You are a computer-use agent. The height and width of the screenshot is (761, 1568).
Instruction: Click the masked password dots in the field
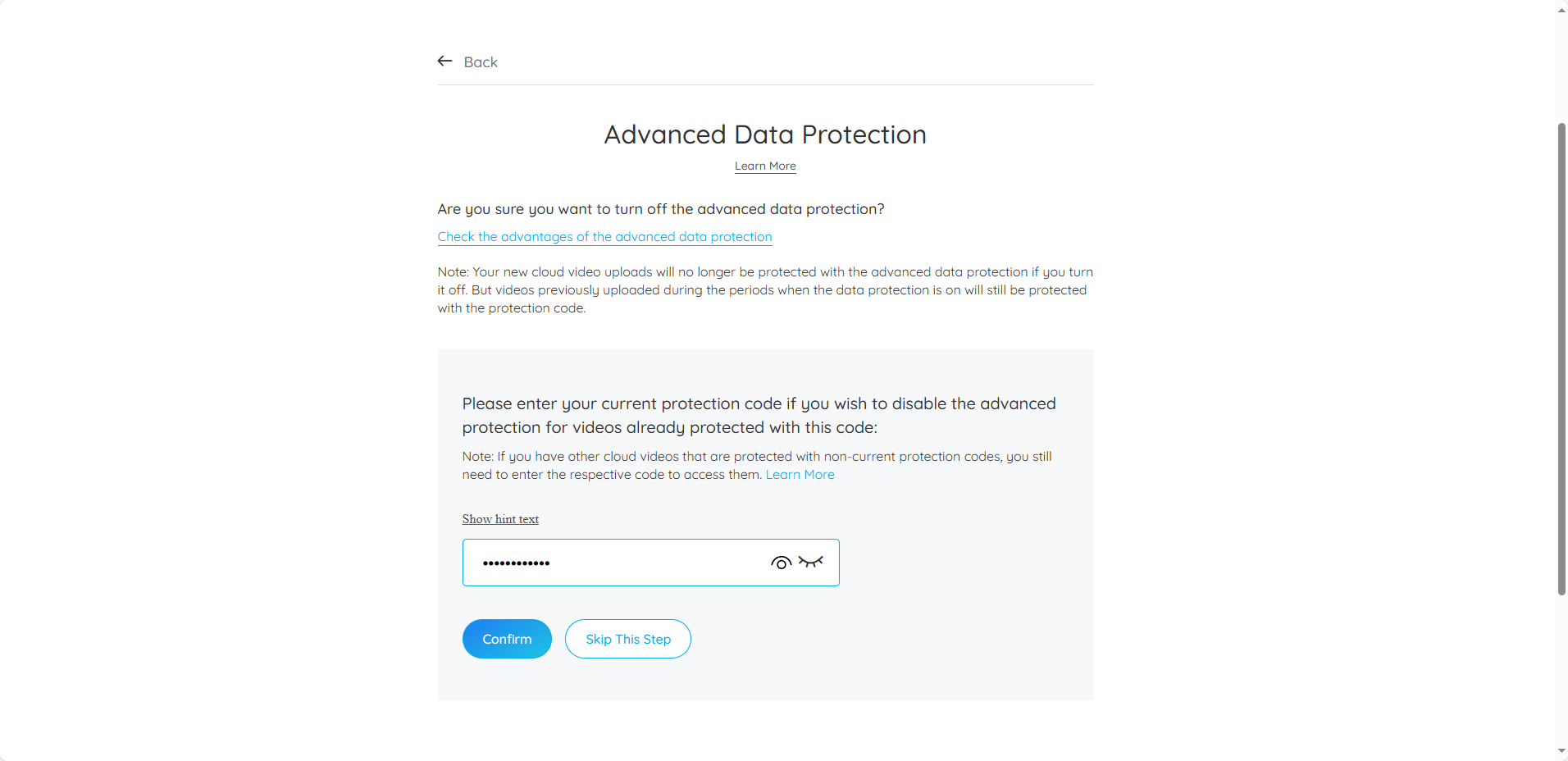516,563
